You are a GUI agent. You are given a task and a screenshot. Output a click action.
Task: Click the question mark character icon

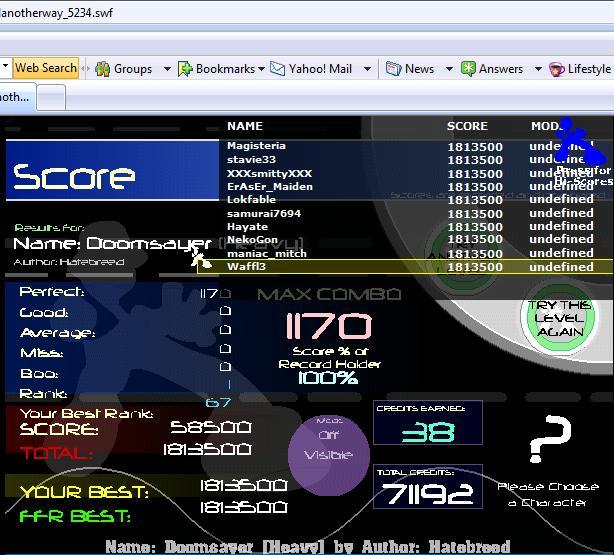click(548, 440)
